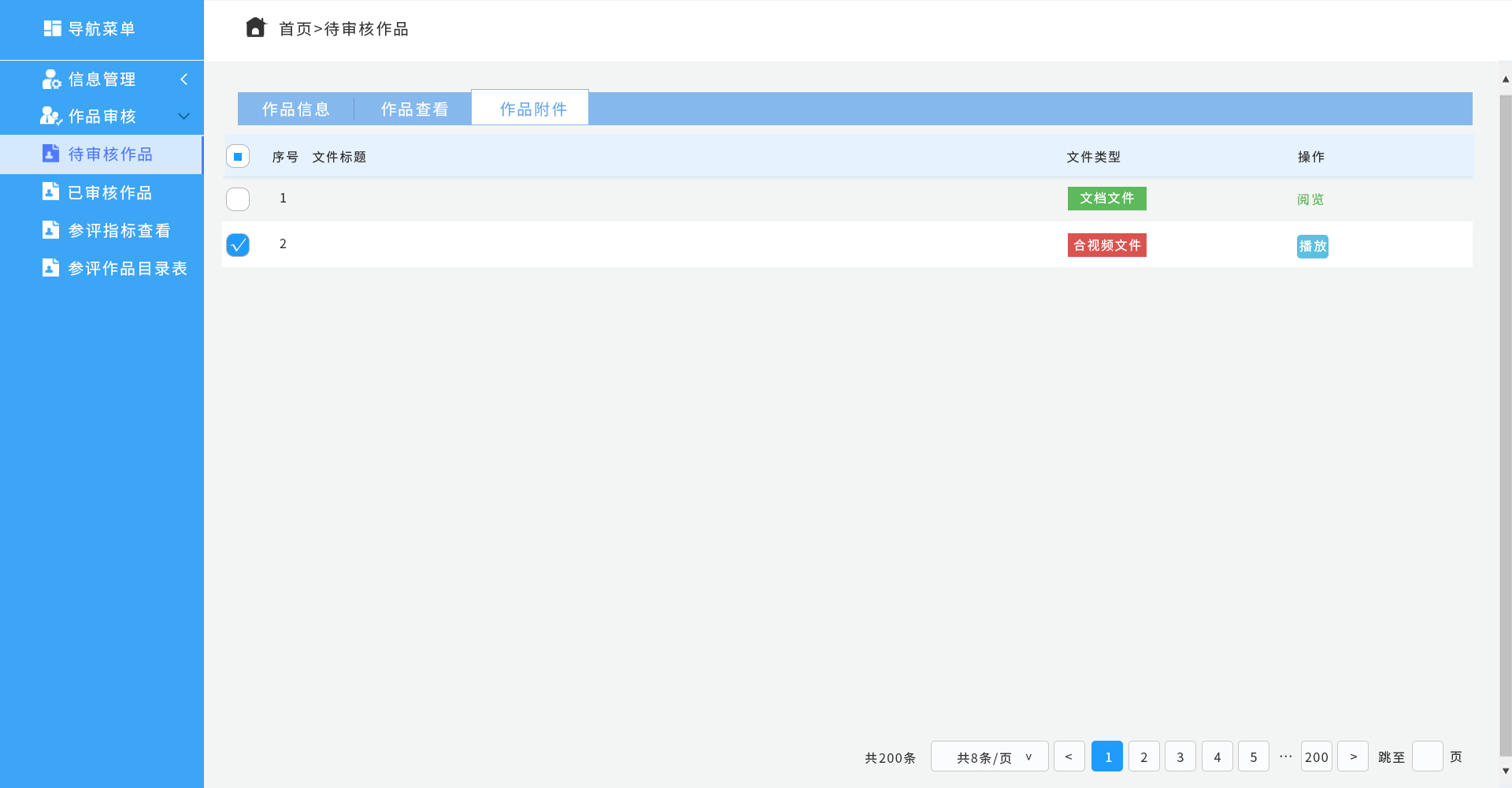This screenshot has height=788, width=1512.
Task: Open the 共8条/页 page size dropdown
Action: click(989, 756)
